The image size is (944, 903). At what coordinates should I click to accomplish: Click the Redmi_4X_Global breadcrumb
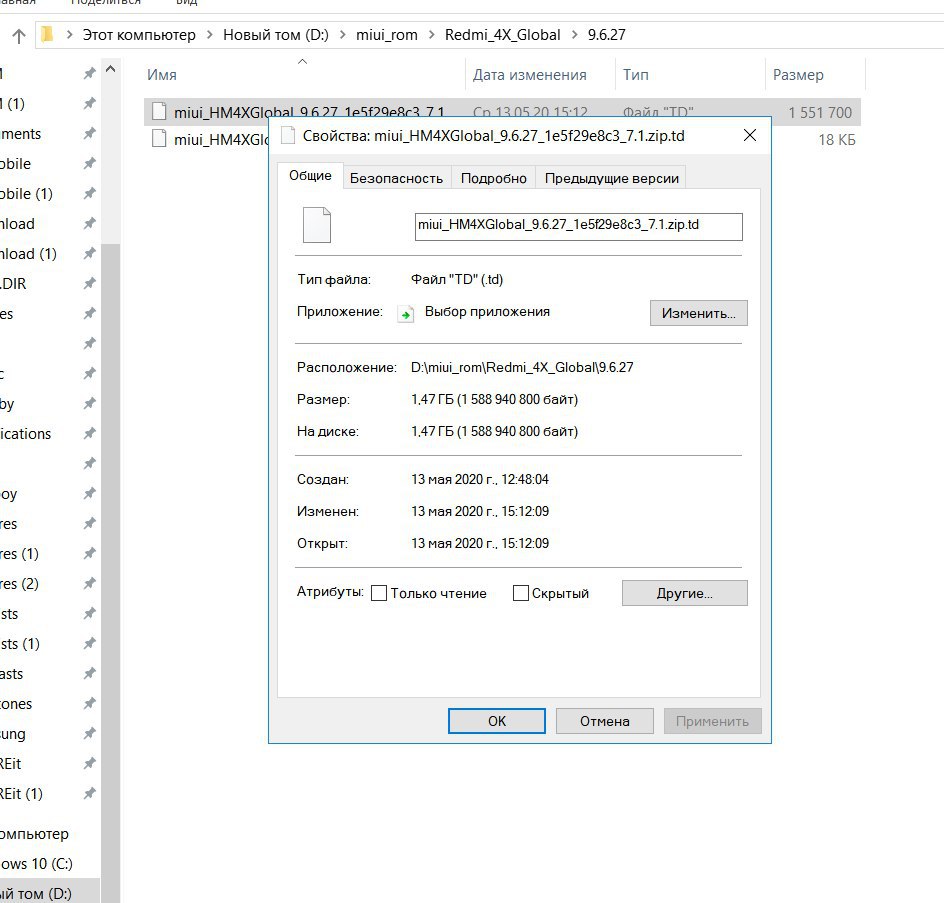[503, 35]
